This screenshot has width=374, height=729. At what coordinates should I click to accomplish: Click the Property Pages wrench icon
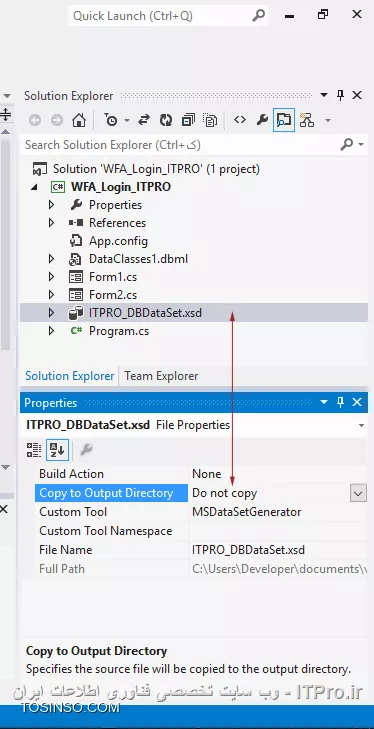click(86, 450)
